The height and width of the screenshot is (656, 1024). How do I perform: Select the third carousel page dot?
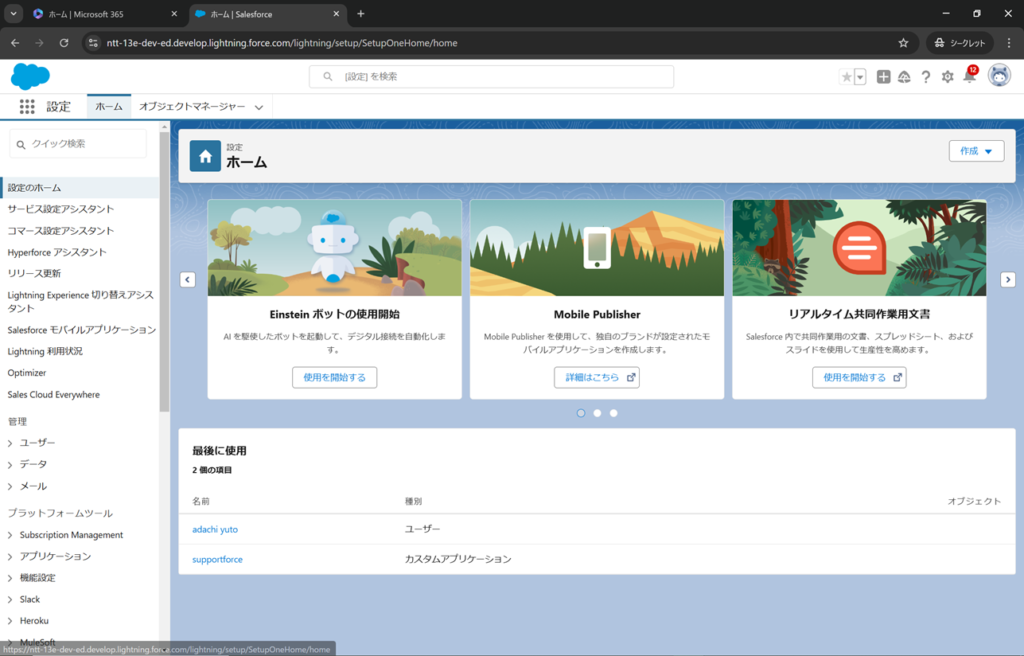(x=613, y=413)
